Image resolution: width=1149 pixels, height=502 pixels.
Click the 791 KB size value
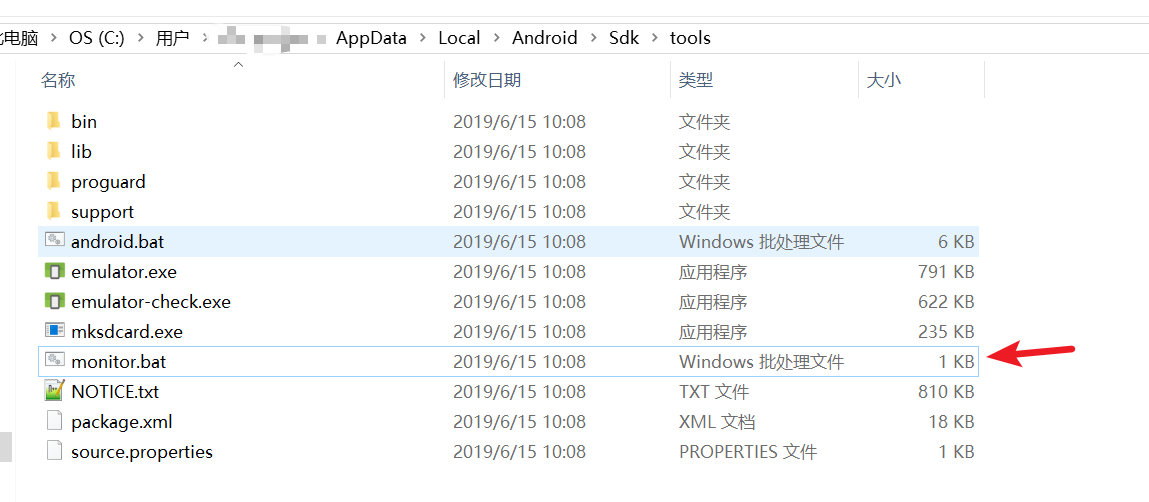(x=946, y=272)
